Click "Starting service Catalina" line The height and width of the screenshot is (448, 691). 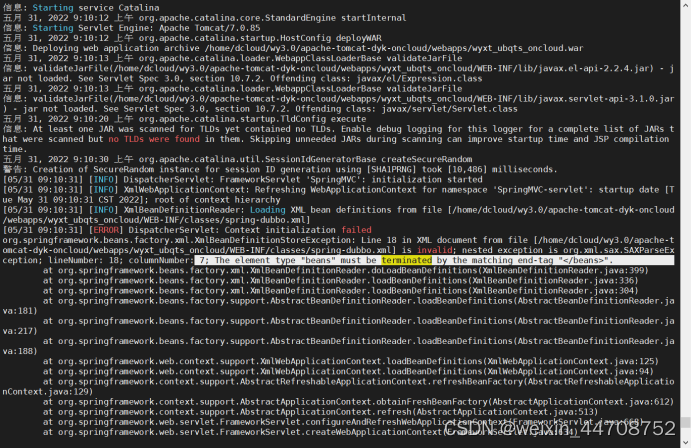pos(81,8)
